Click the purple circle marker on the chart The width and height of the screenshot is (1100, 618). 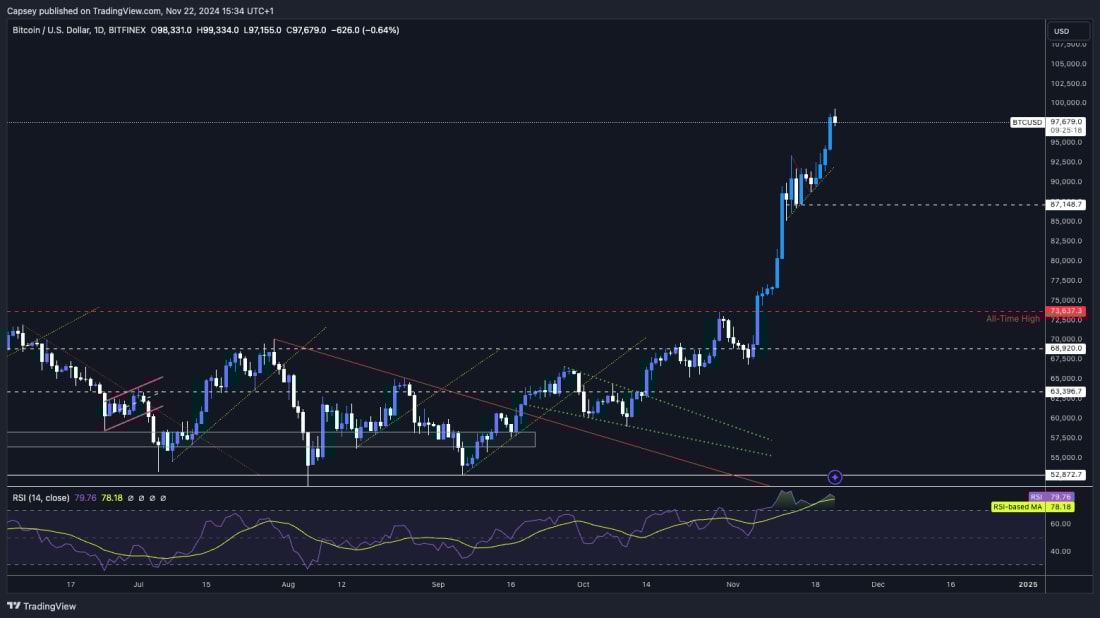833,476
